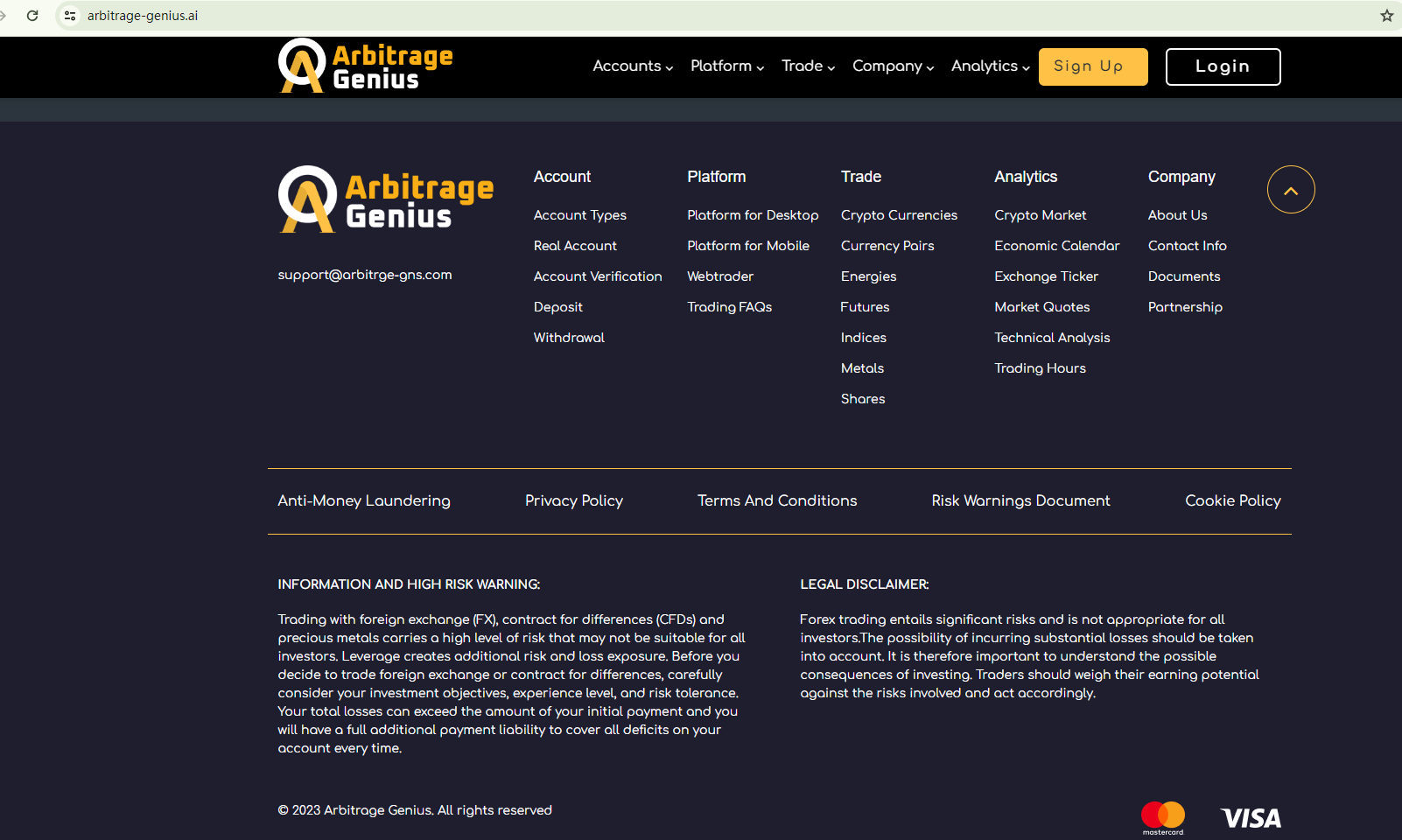Open the Trade menu in navbar
The height and width of the screenshot is (840, 1402).
pyautogui.click(x=808, y=66)
